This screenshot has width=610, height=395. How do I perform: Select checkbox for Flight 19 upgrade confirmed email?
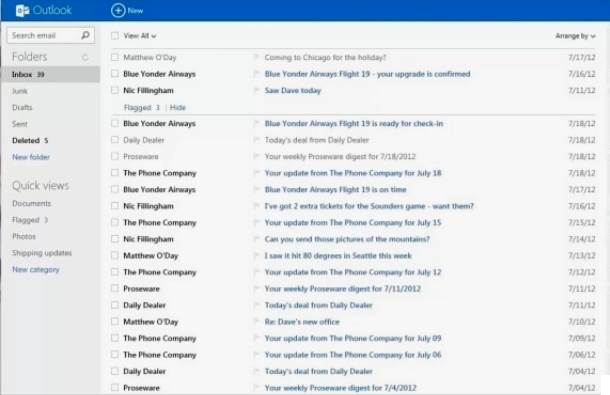click(x=115, y=74)
